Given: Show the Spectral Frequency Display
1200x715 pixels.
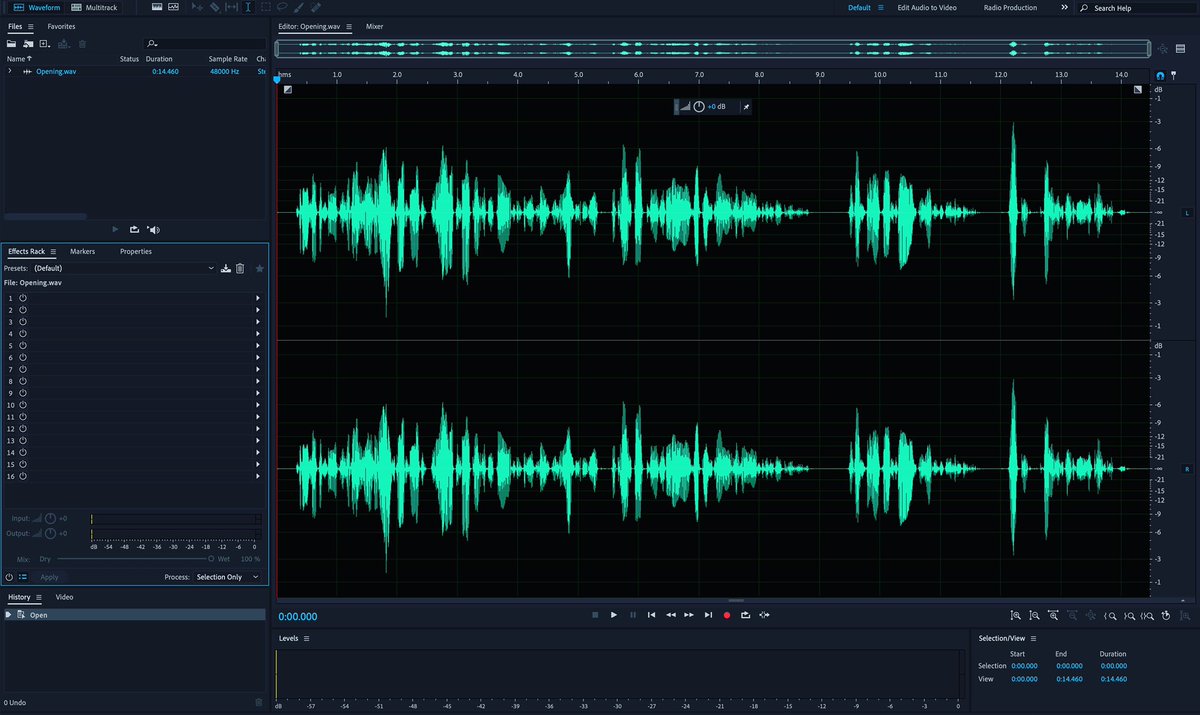Looking at the screenshot, I should click(173, 6).
